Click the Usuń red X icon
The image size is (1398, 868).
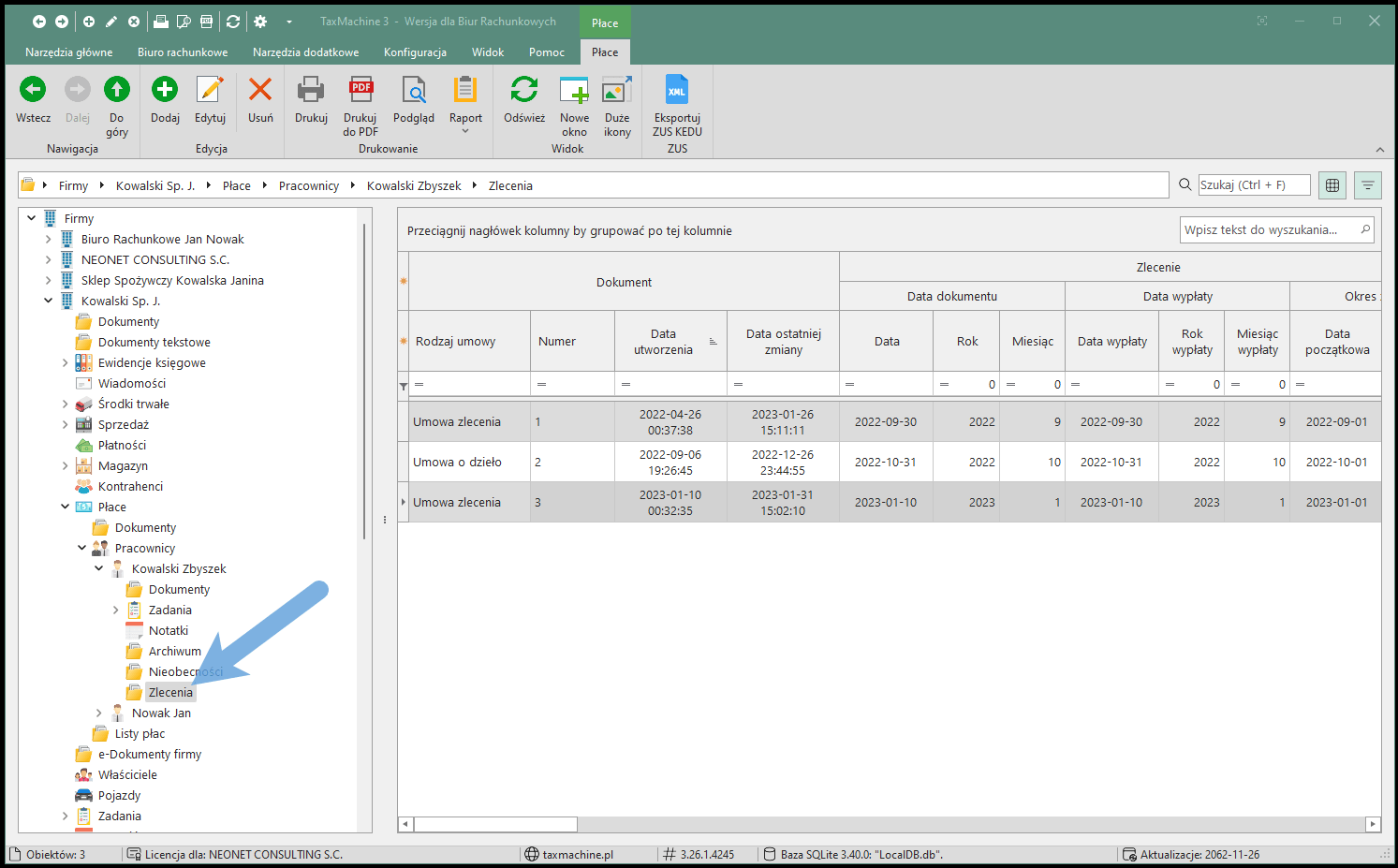click(x=260, y=90)
